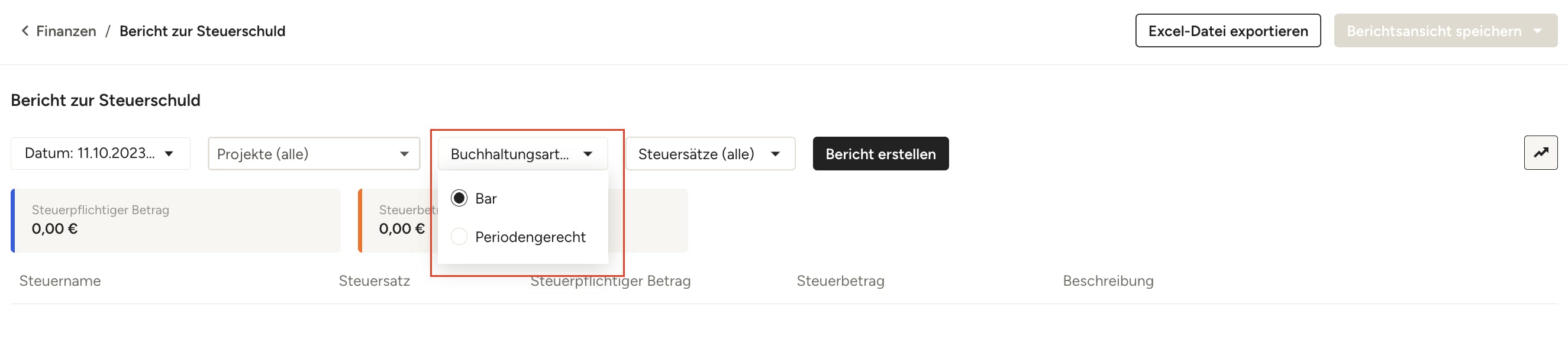Image resolution: width=1568 pixels, height=342 pixels.
Task: Click the Steuername column header
Action: (60, 281)
